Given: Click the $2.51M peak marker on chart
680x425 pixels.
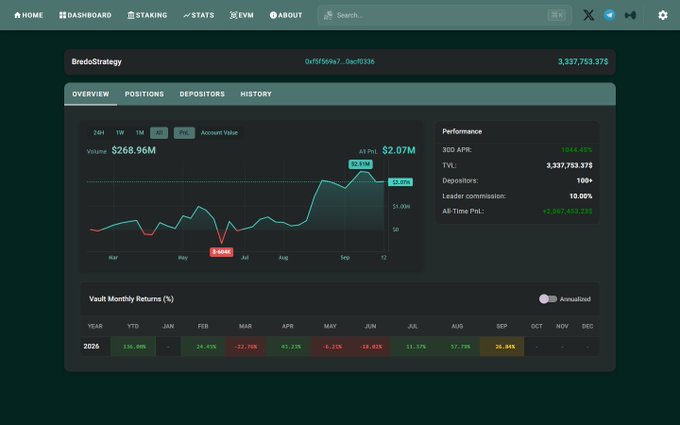Looking at the screenshot, I should pos(360,164).
